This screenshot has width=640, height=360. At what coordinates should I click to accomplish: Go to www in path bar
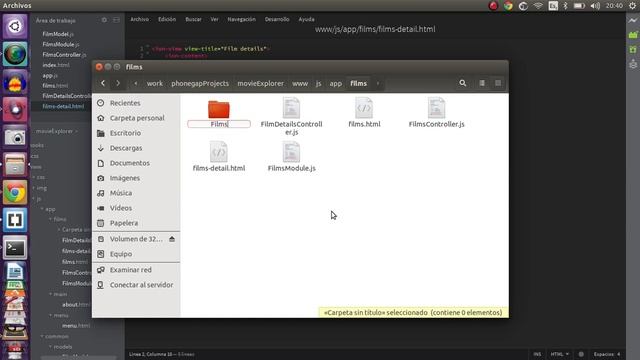(300, 83)
